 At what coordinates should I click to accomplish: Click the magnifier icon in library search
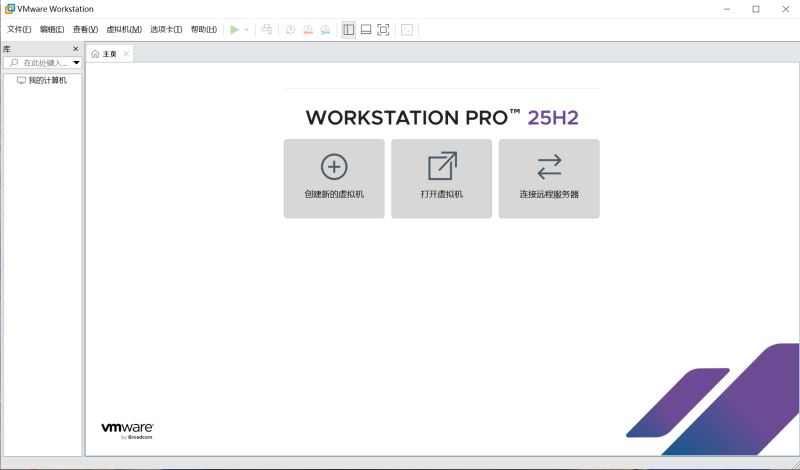click(14, 63)
